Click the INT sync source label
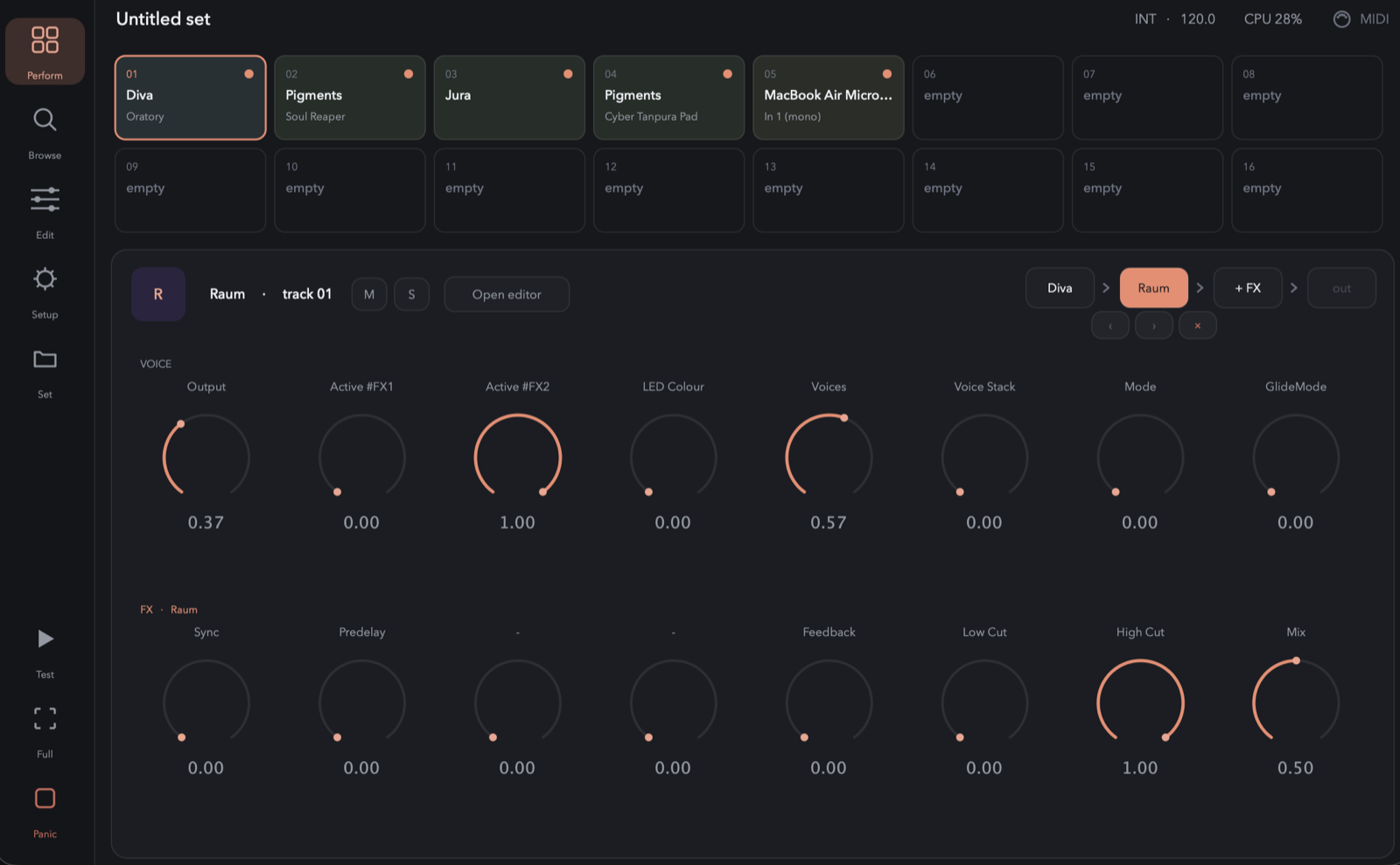 click(x=1145, y=18)
